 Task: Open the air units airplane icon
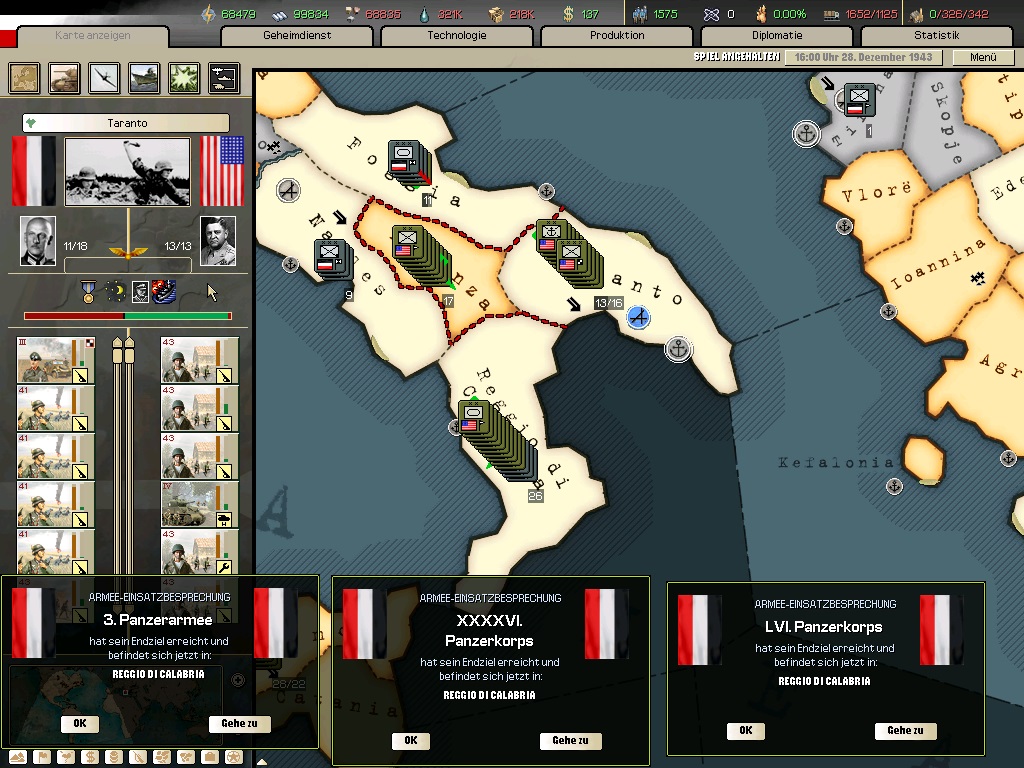[x=104, y=78]
